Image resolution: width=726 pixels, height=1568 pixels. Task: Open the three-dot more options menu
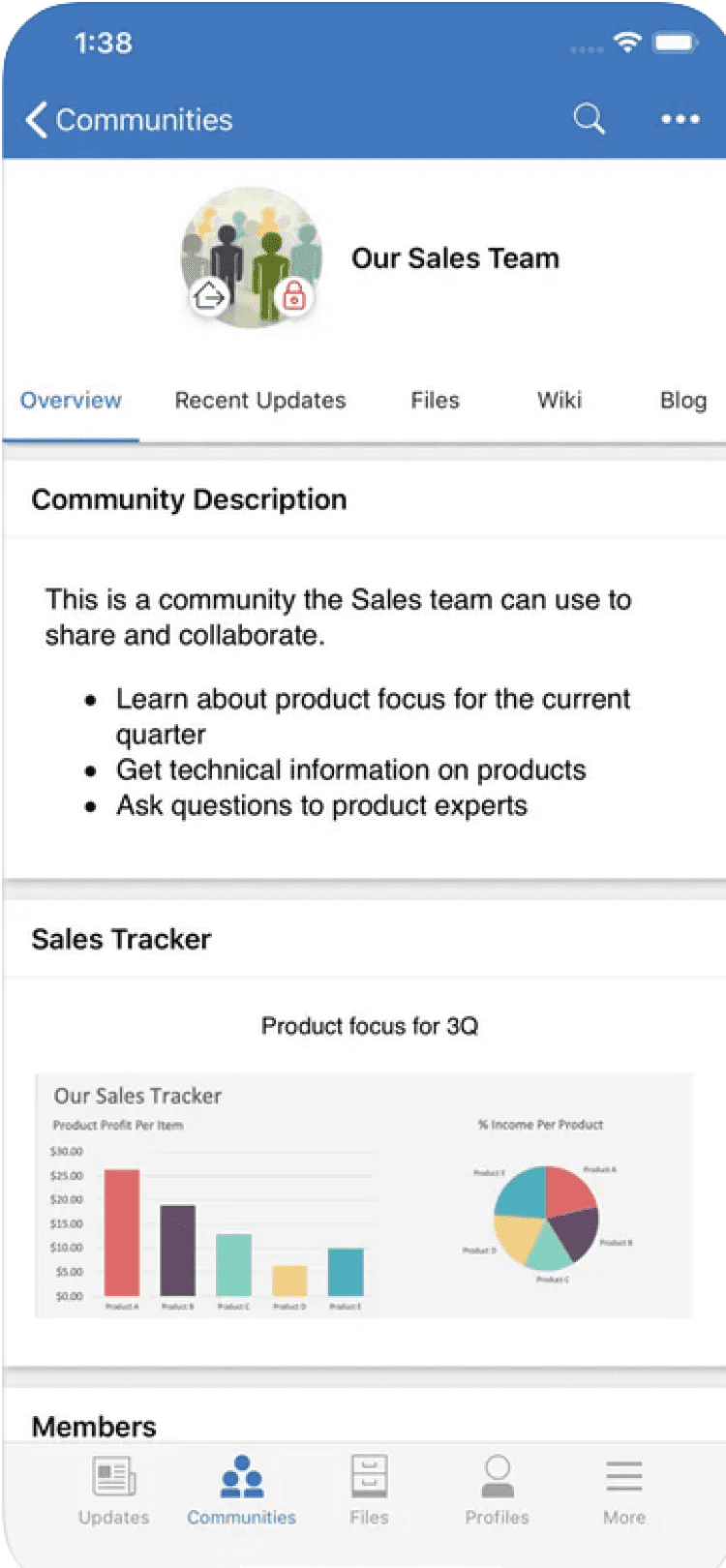coord(680,119)
